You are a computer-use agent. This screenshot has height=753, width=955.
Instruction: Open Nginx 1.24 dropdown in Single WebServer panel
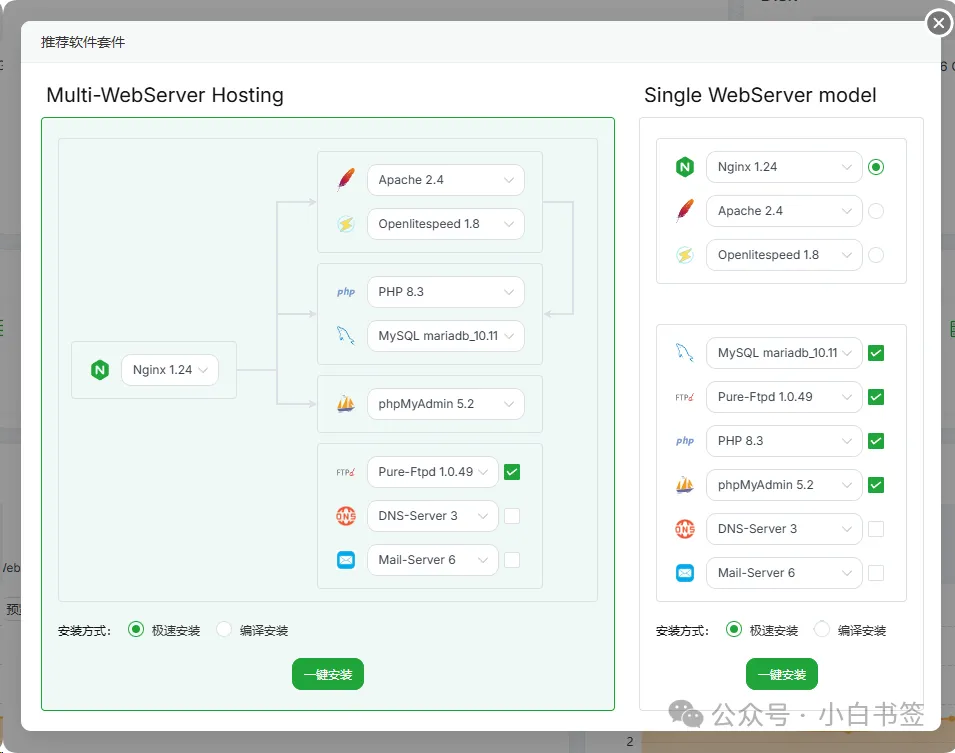tap(784, 167)
